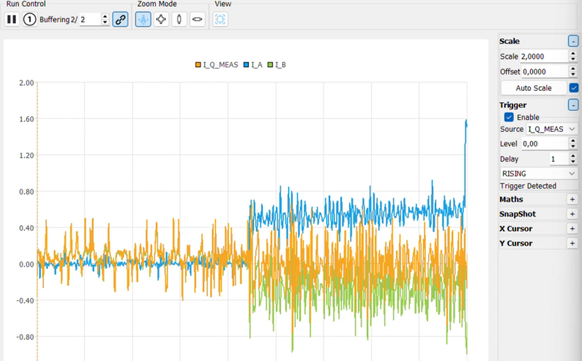Select the auto zoom mode icon
Image resolution: width=582 pixels, height=361 pixels.
coord(143,19)
